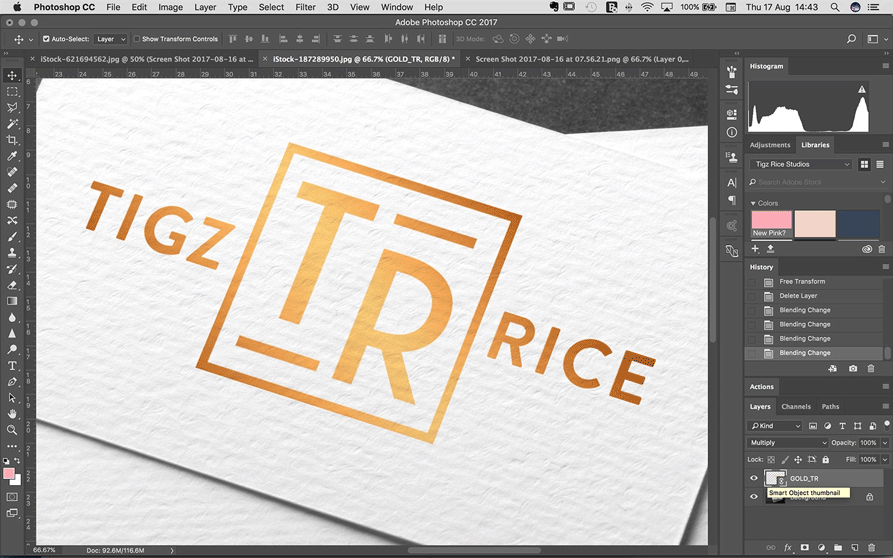Click the layer effects fx icon

pos(788,547)
